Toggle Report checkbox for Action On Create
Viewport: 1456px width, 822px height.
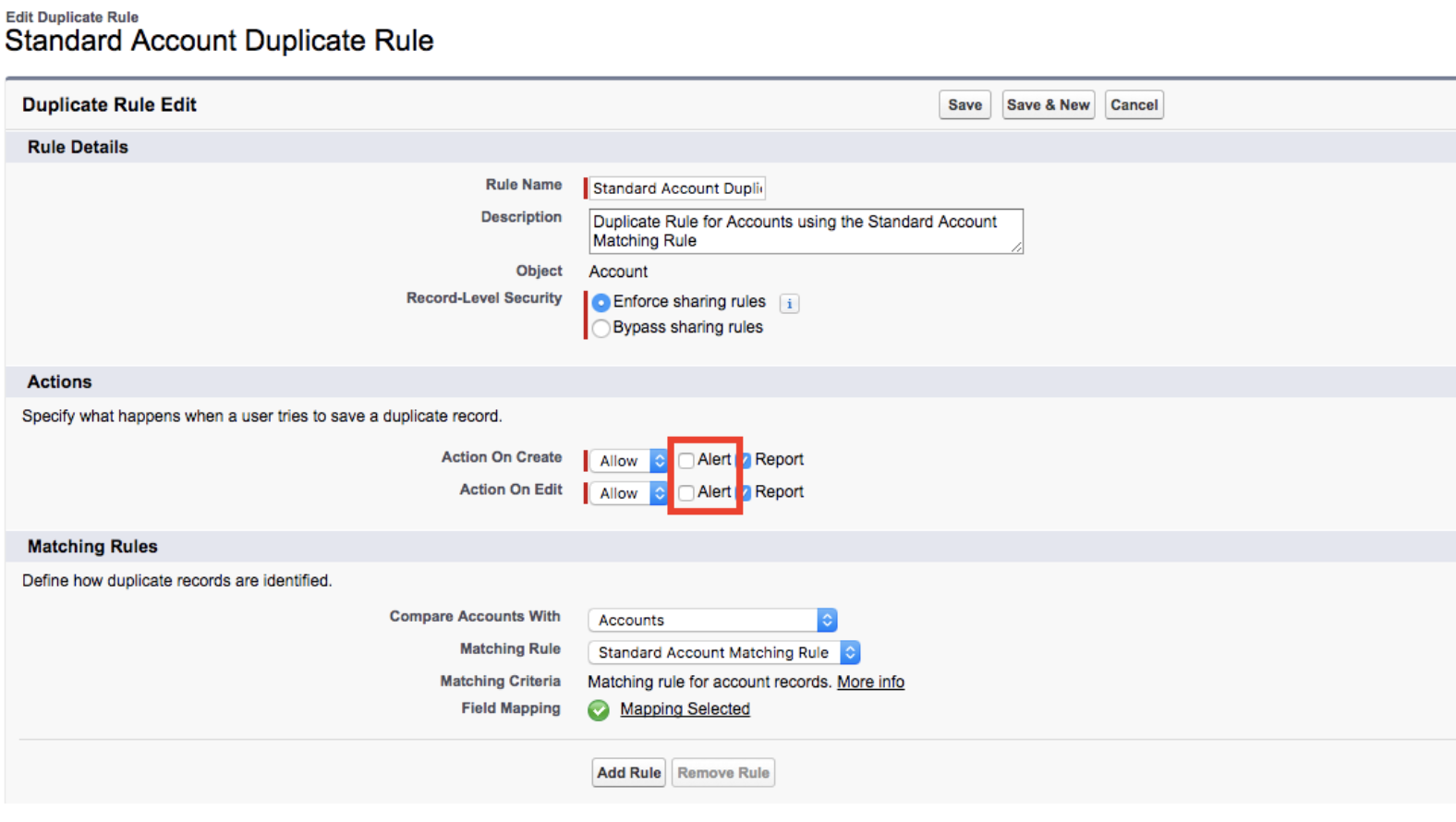(746, 461)
